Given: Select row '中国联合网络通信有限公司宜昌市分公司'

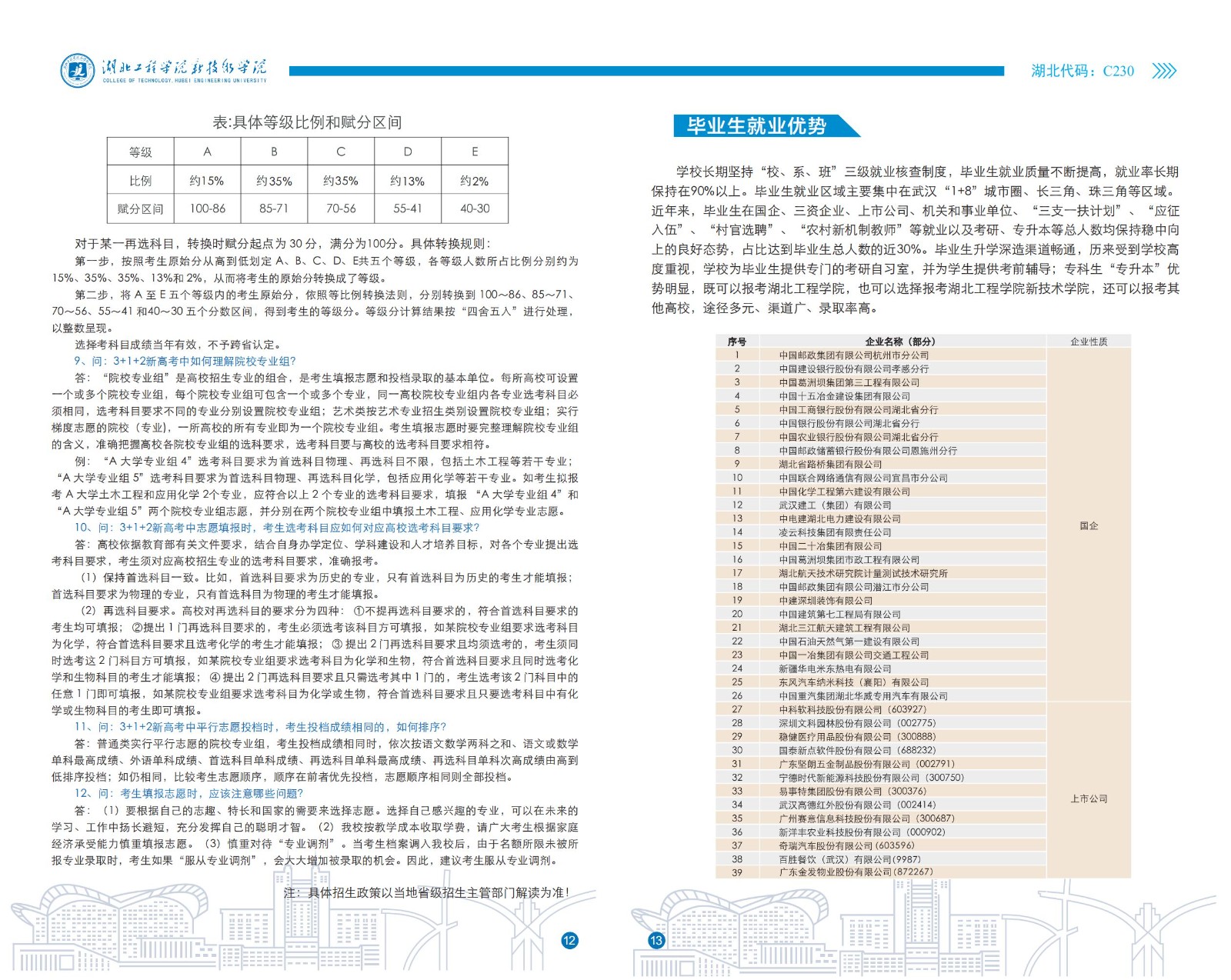Looking at the screenshot, I should tap(881, 478).
